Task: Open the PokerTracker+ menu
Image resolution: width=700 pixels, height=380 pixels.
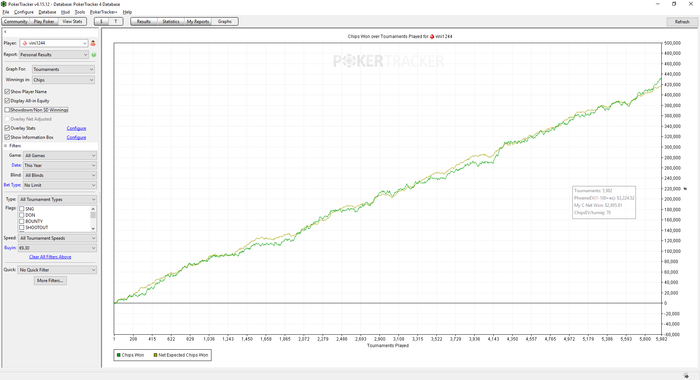Action: (x=104, y=12)
